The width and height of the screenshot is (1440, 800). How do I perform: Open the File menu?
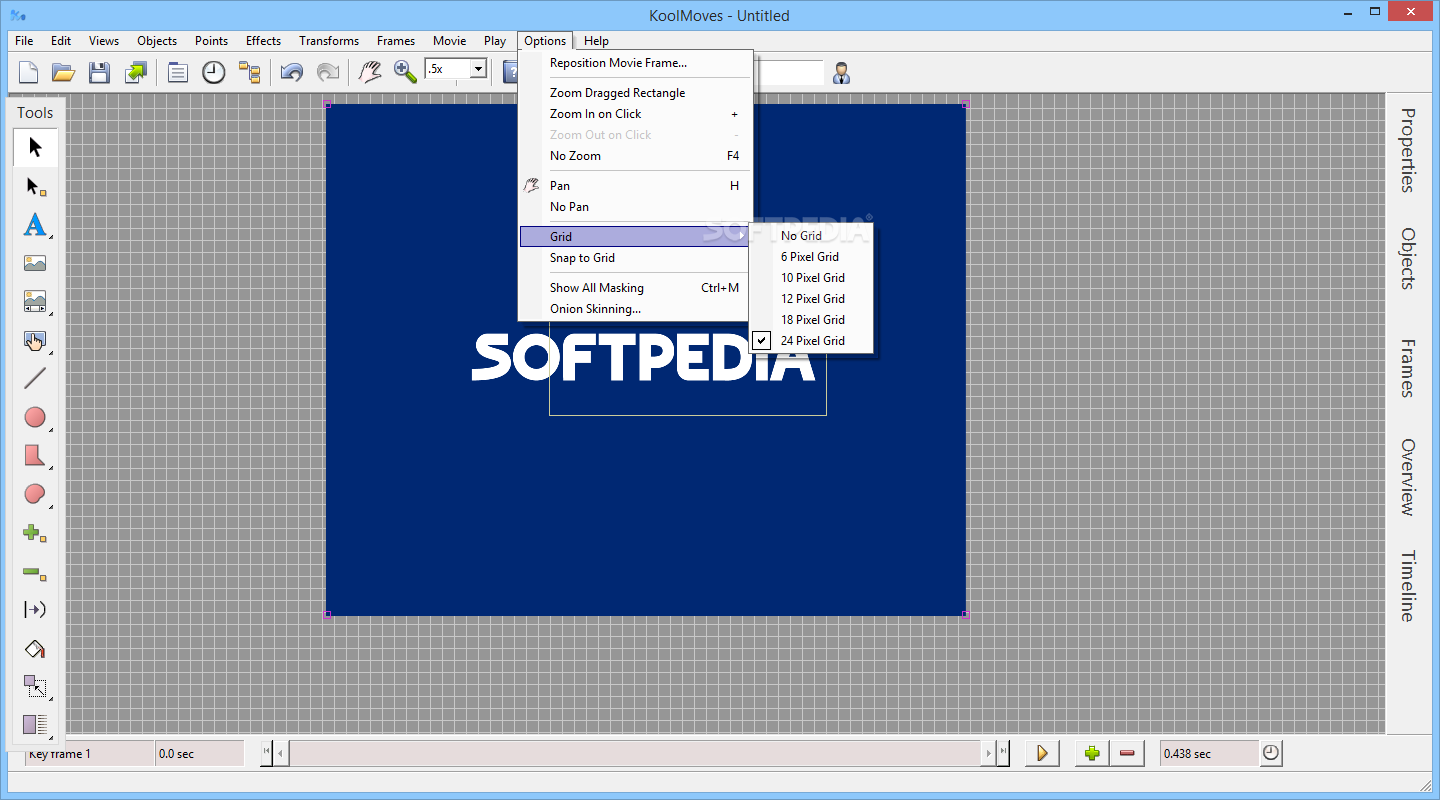pos(24,41)
